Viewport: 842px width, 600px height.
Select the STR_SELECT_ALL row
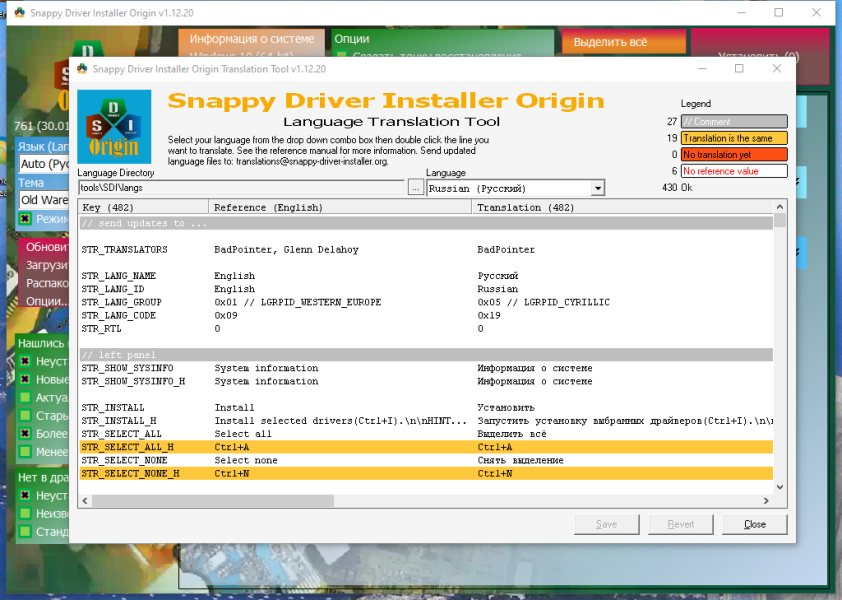coord(426,434)
